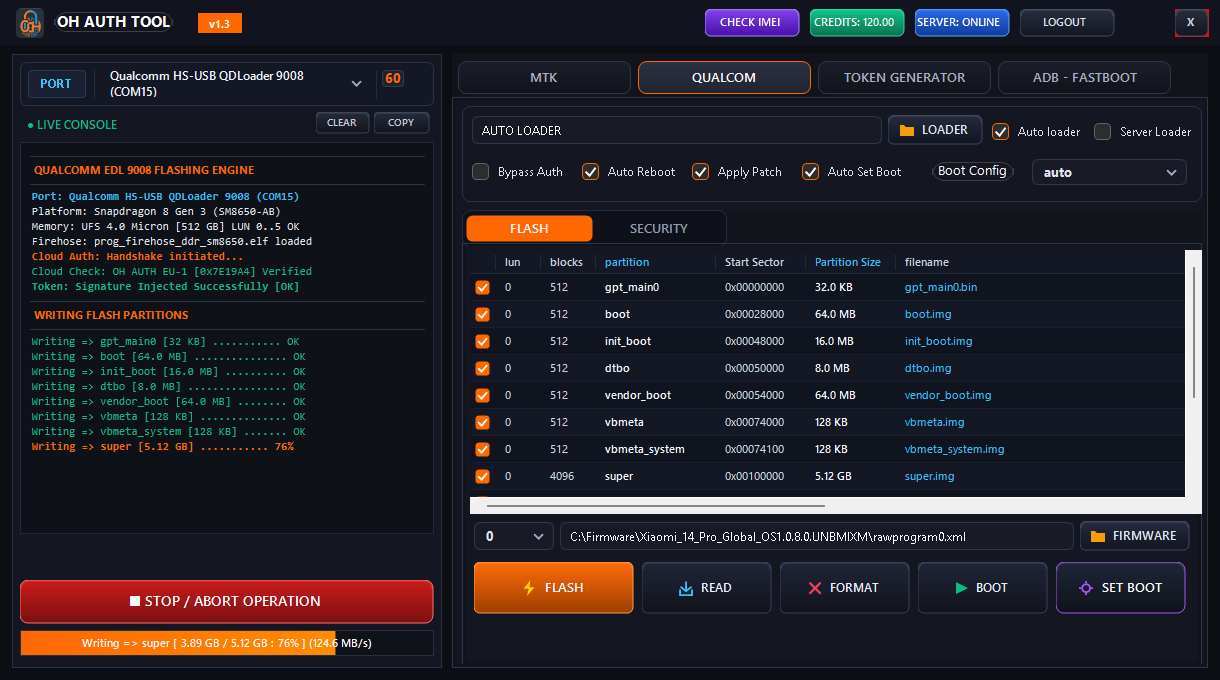Click the folder icon on FIRMWARE button
Screen dimensions: 1220x680
(x=1098, y=536)
